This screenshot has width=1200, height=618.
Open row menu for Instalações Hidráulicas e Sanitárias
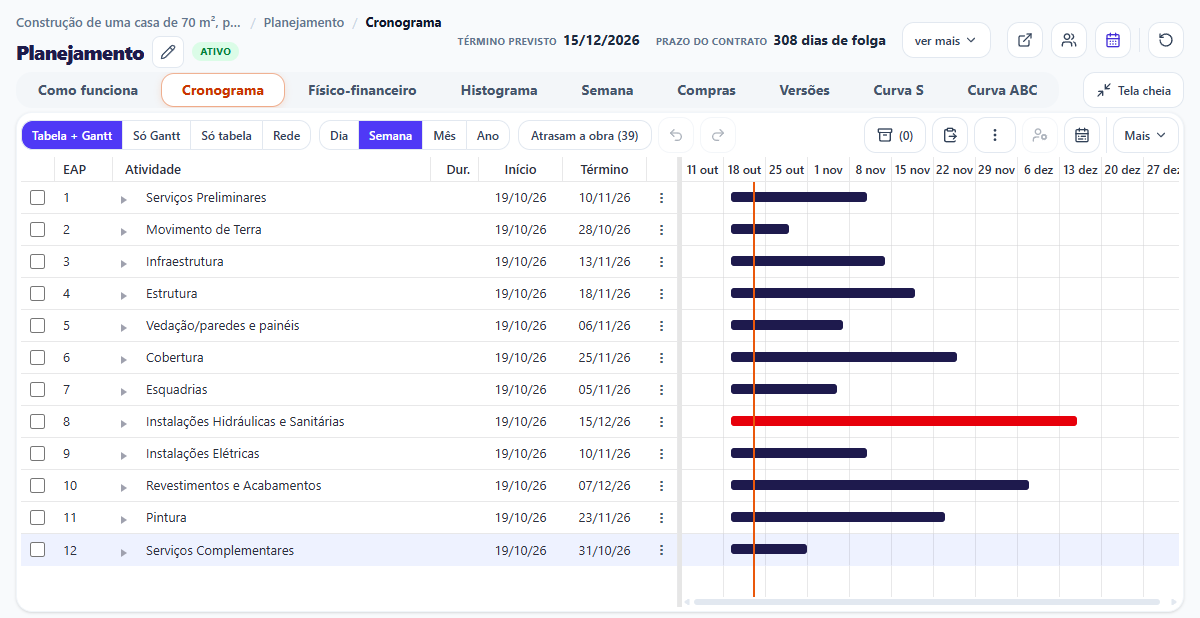click(x=661, y=422)
